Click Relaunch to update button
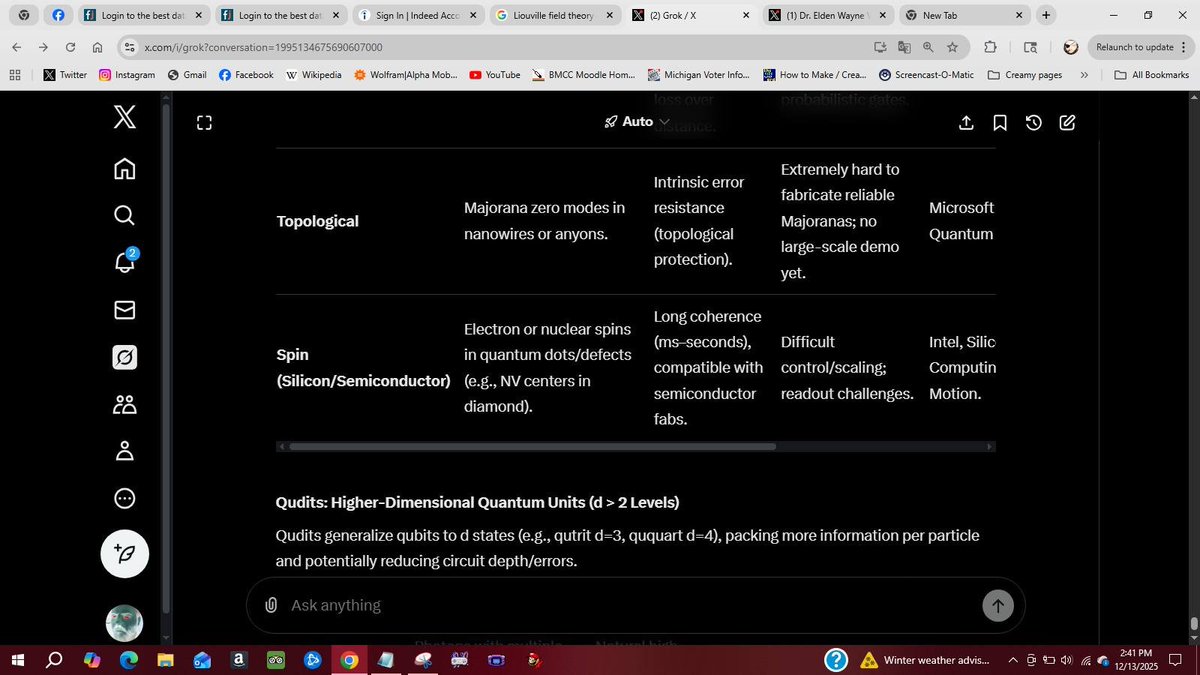This screenshot has width=1200, height=675. 1134,47
